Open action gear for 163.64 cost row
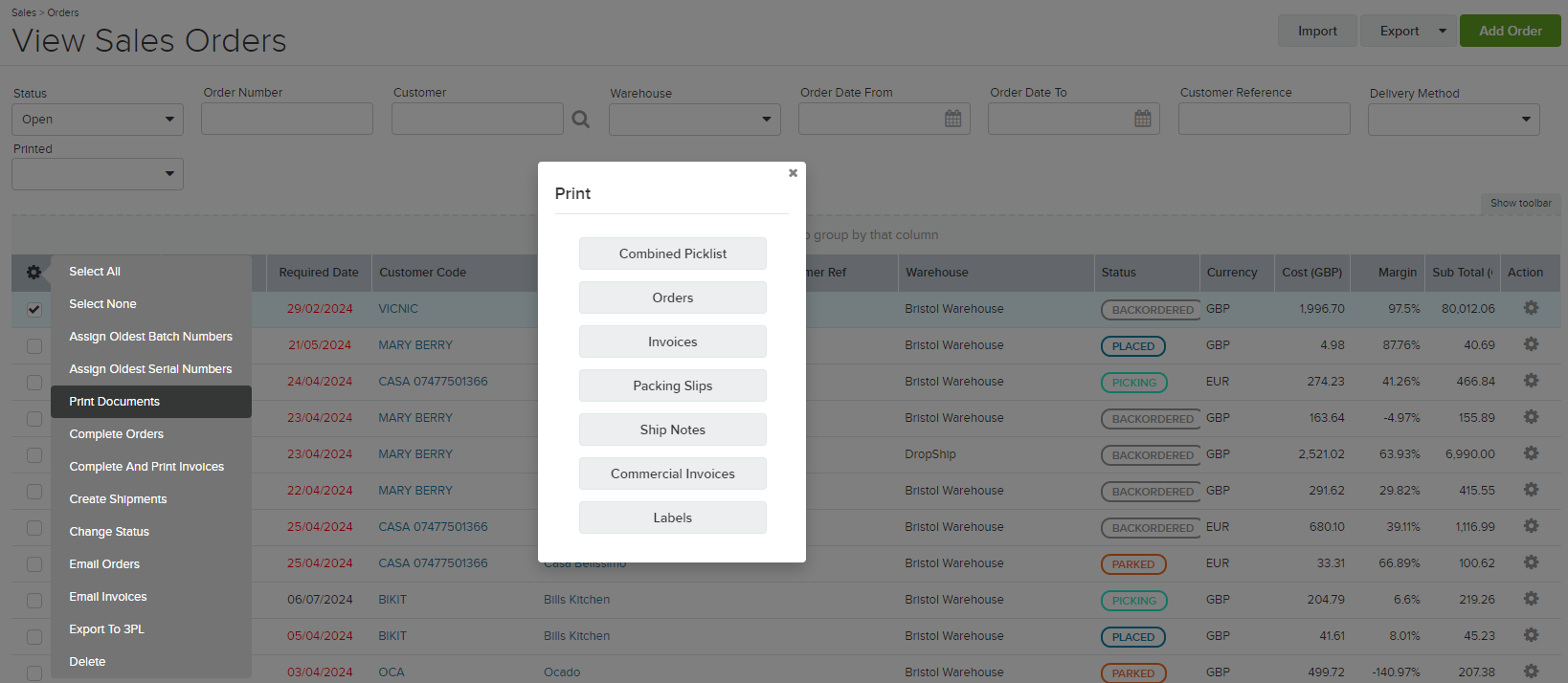The height and width of the screenshot is (683, 1568). pos(1531,417)
